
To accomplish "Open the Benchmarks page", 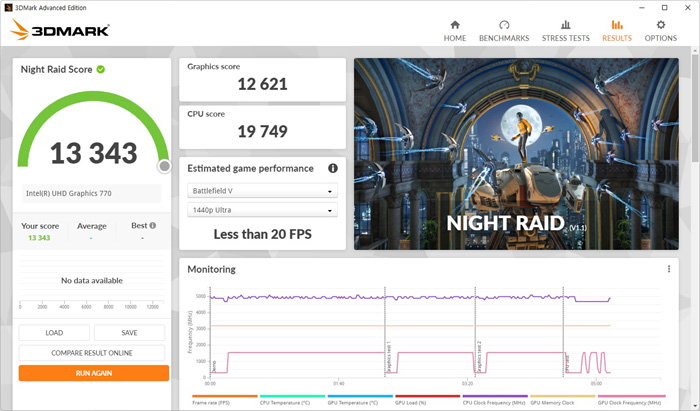I will [x=504, y=30].
